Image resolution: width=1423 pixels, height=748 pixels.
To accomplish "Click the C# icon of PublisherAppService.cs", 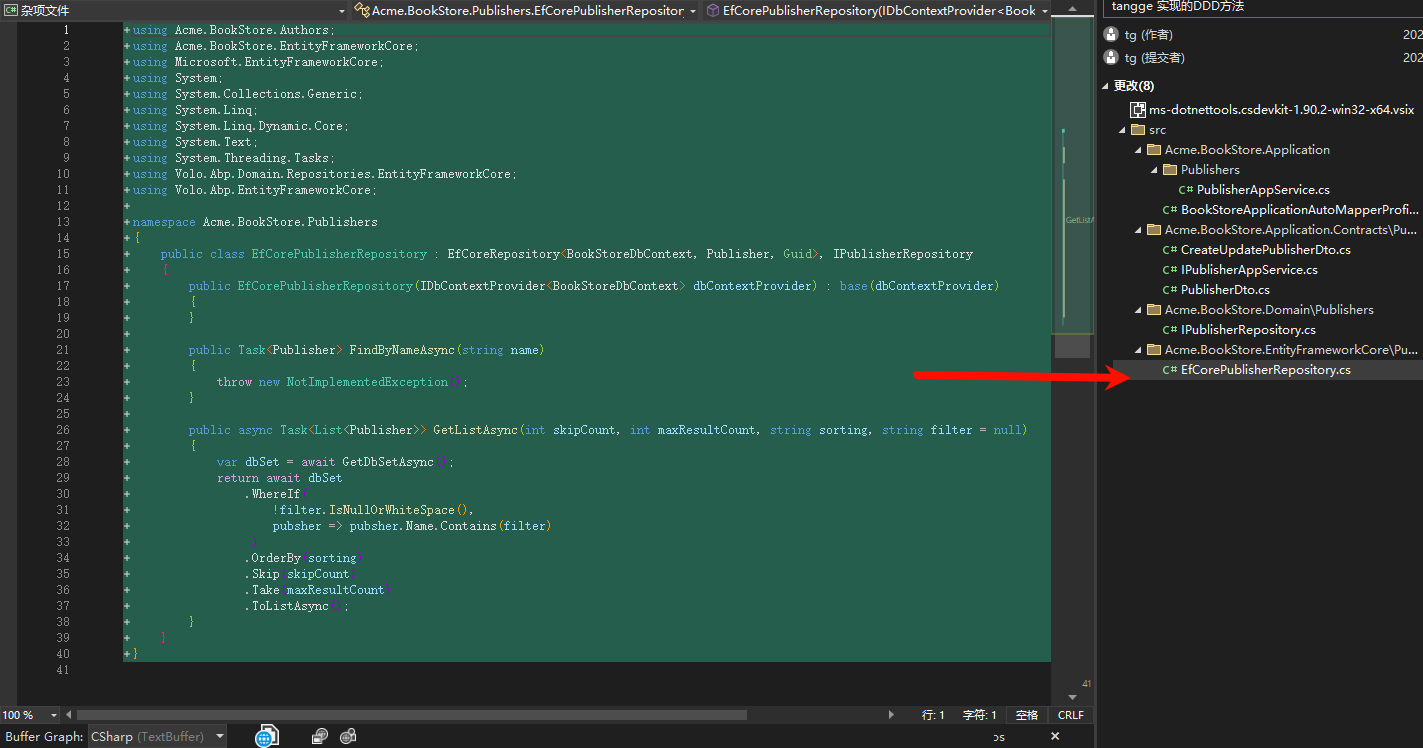I will click(1185, 190).
